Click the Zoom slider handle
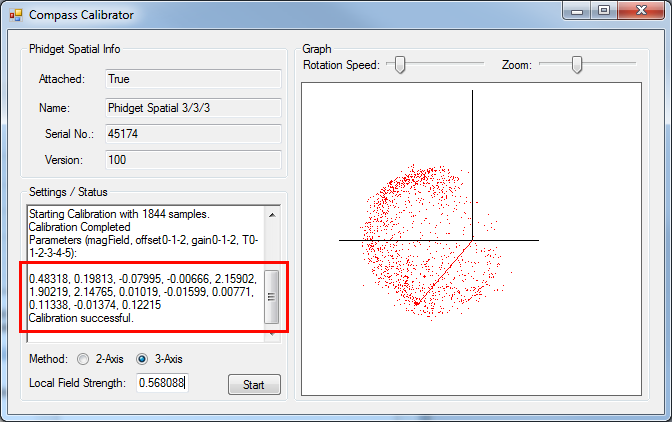 577,65
